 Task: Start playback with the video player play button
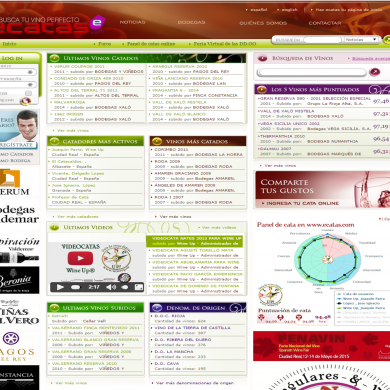60,287
